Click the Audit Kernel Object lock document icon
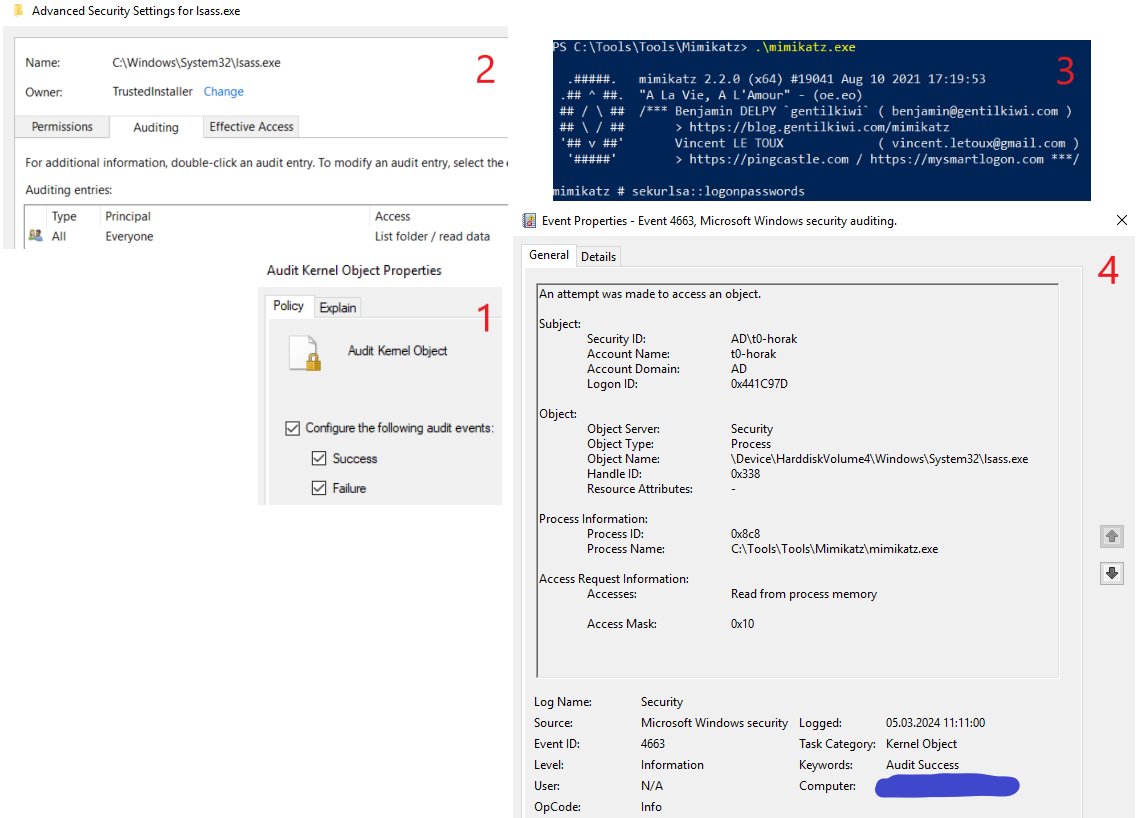Image resolution: width=1136 pixels, height=818 pixels. coord(305,353)
